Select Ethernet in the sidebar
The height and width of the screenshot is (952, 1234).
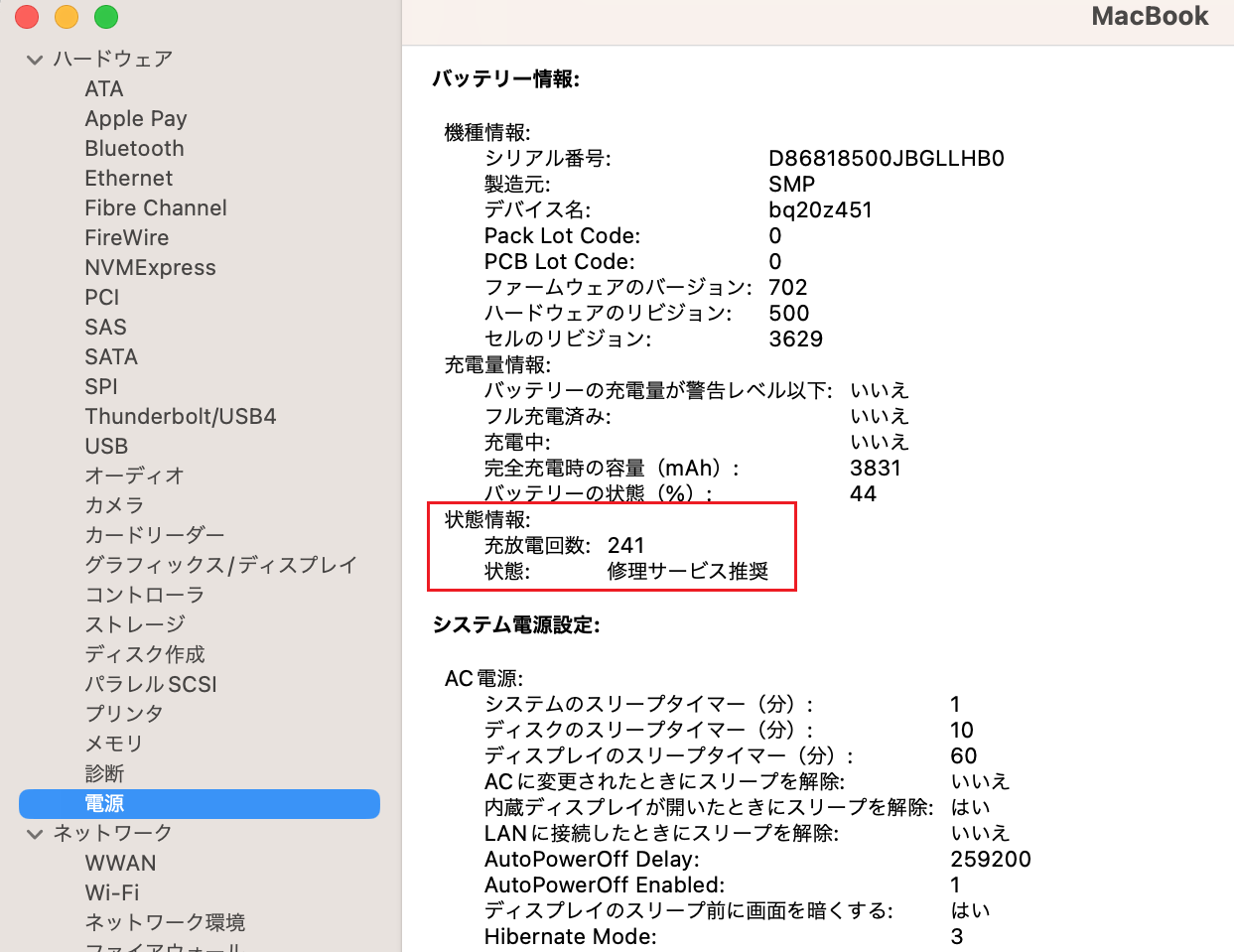point(128,178)
